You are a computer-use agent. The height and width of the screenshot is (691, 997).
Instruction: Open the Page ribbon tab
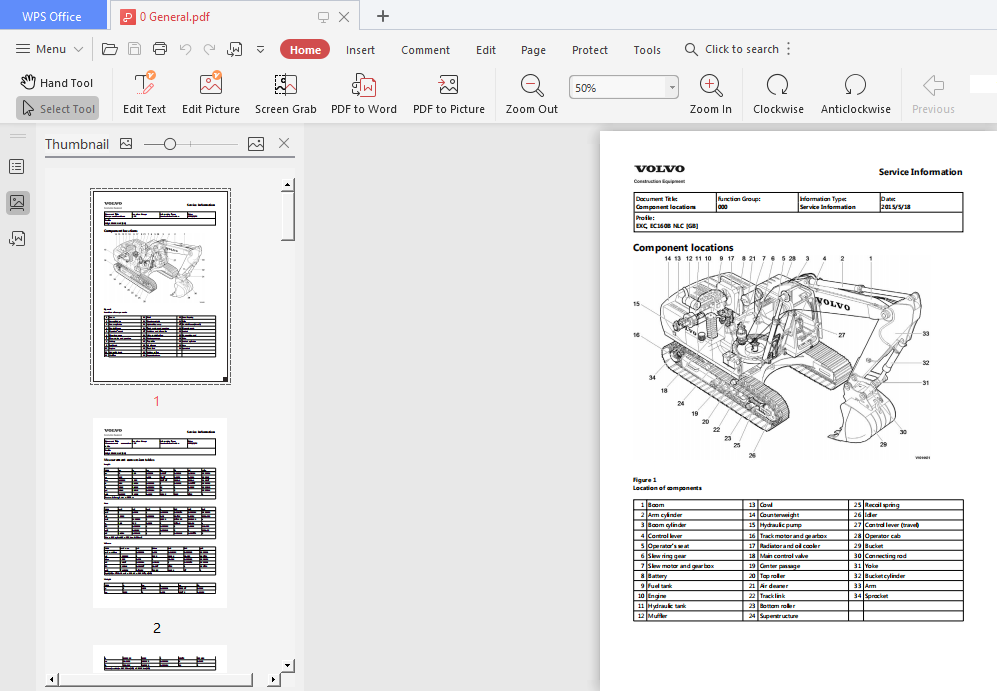tap(533, 50)
